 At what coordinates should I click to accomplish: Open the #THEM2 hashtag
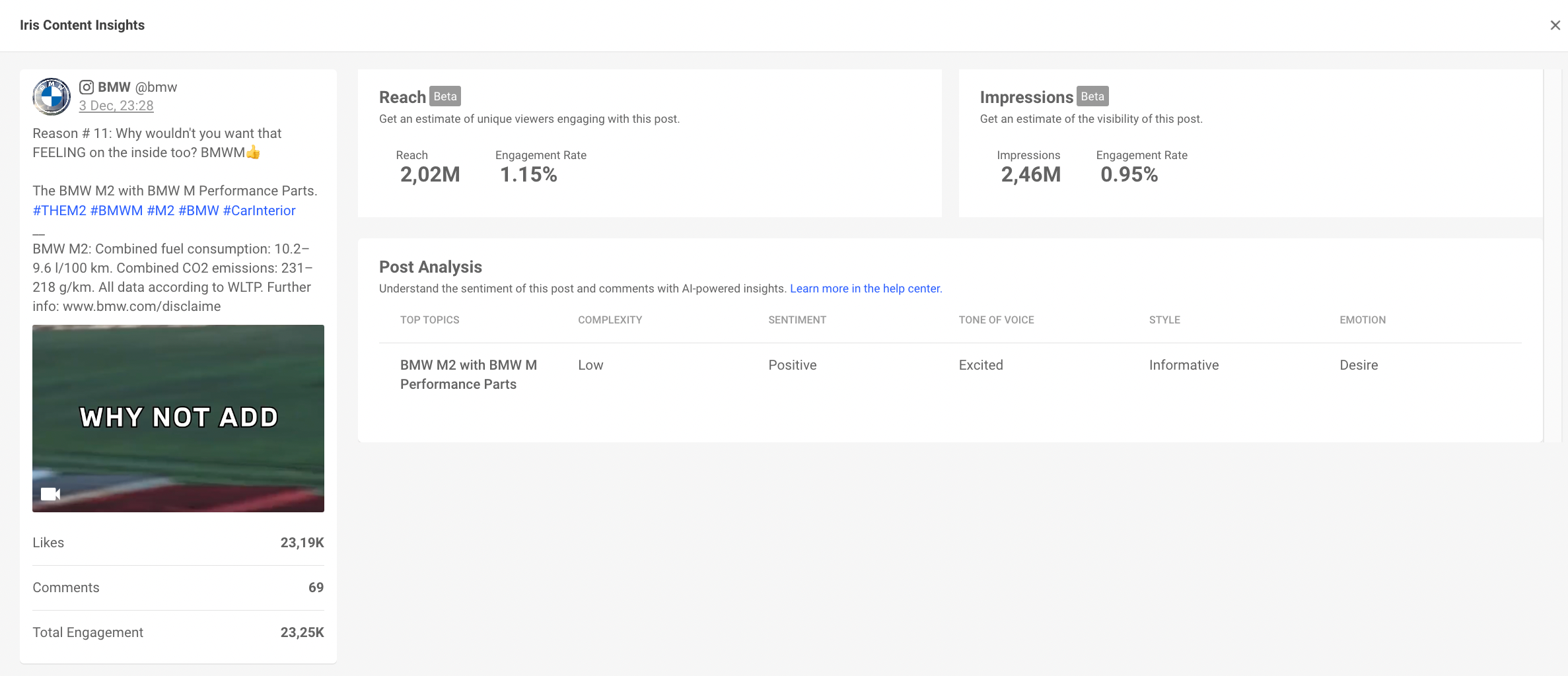pyautogui.click(x=59, y=211)
